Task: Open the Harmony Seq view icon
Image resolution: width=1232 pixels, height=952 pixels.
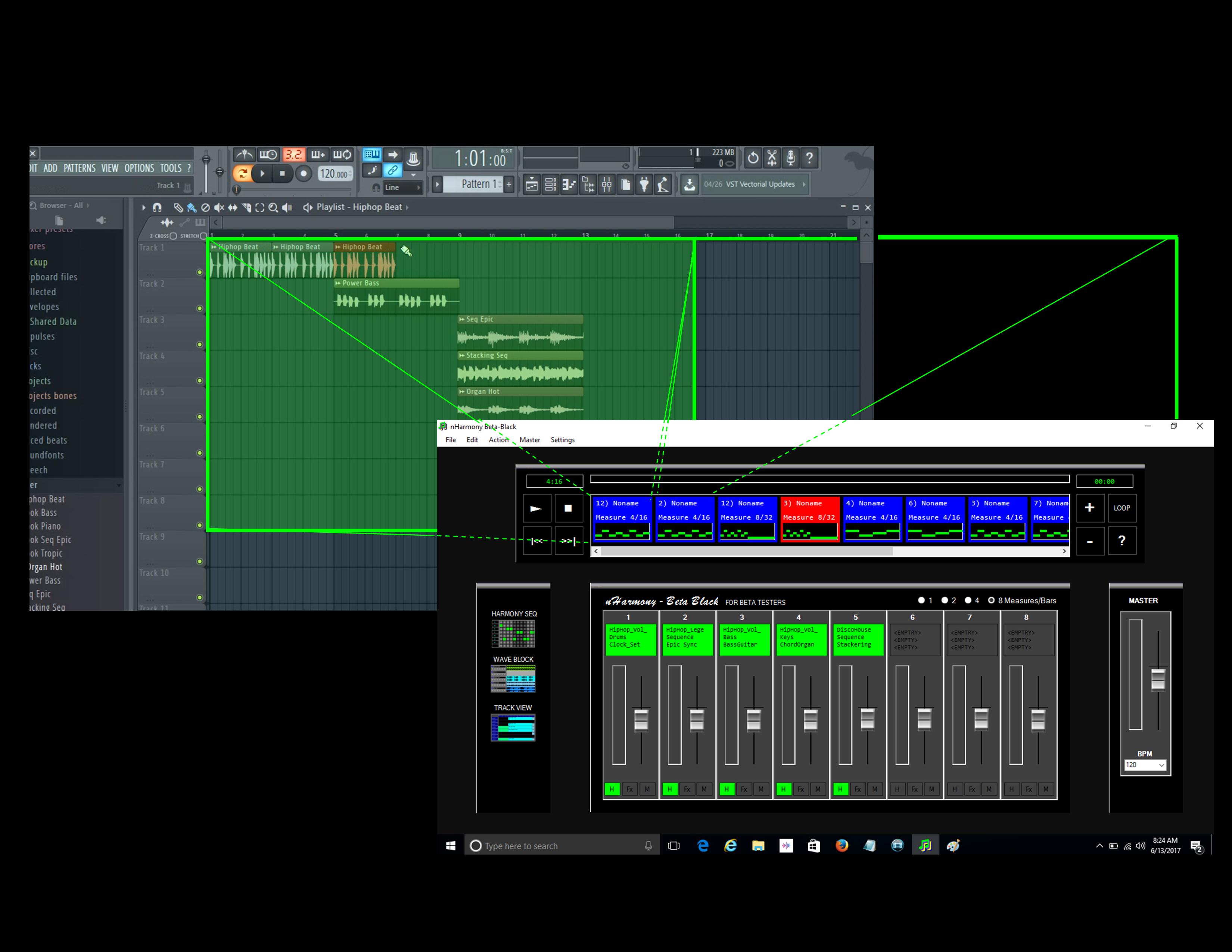Action: click(513, 633)
